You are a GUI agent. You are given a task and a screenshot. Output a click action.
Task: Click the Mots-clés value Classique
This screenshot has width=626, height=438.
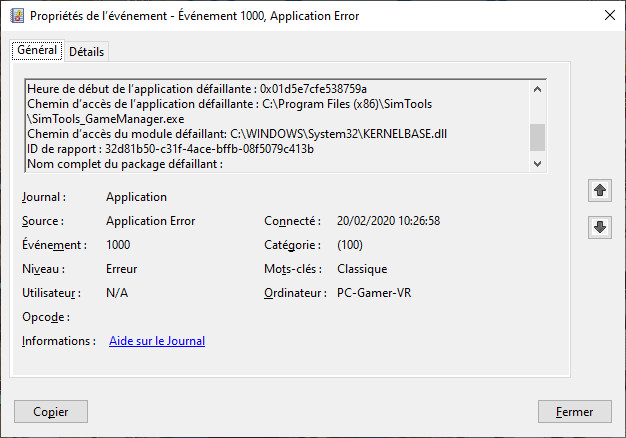(362, 269)
